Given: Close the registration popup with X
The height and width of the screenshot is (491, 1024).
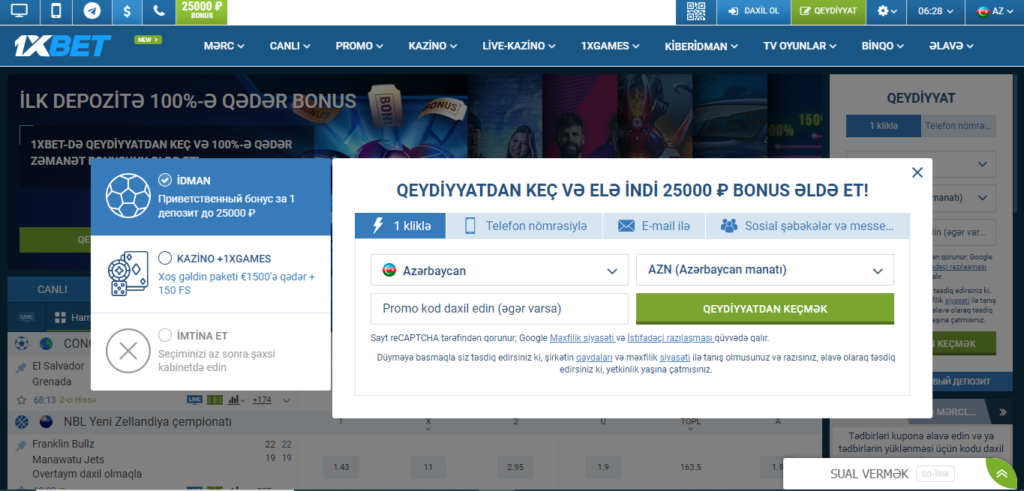Looking at the screenshot, I should click(x=917, y=172).
